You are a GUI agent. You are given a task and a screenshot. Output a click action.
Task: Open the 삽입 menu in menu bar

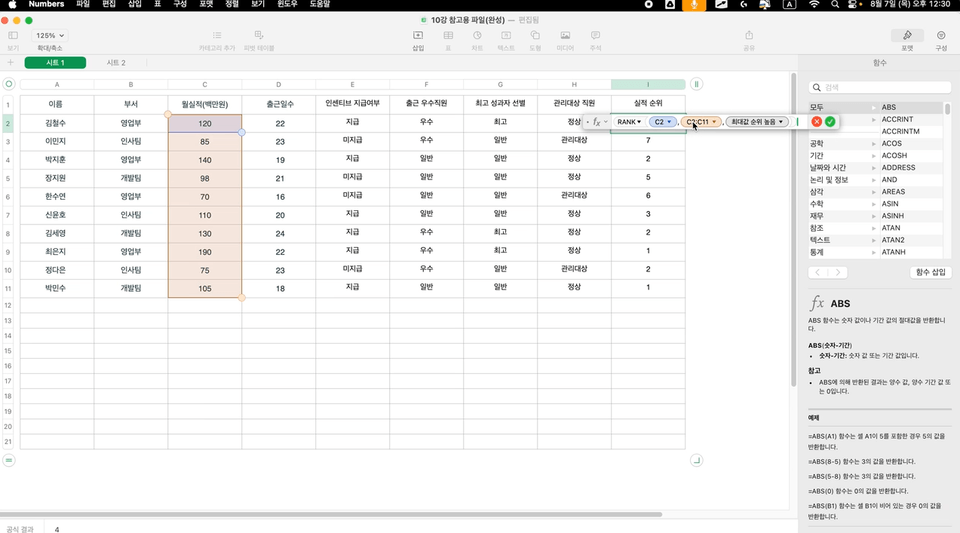pos(134,4)
